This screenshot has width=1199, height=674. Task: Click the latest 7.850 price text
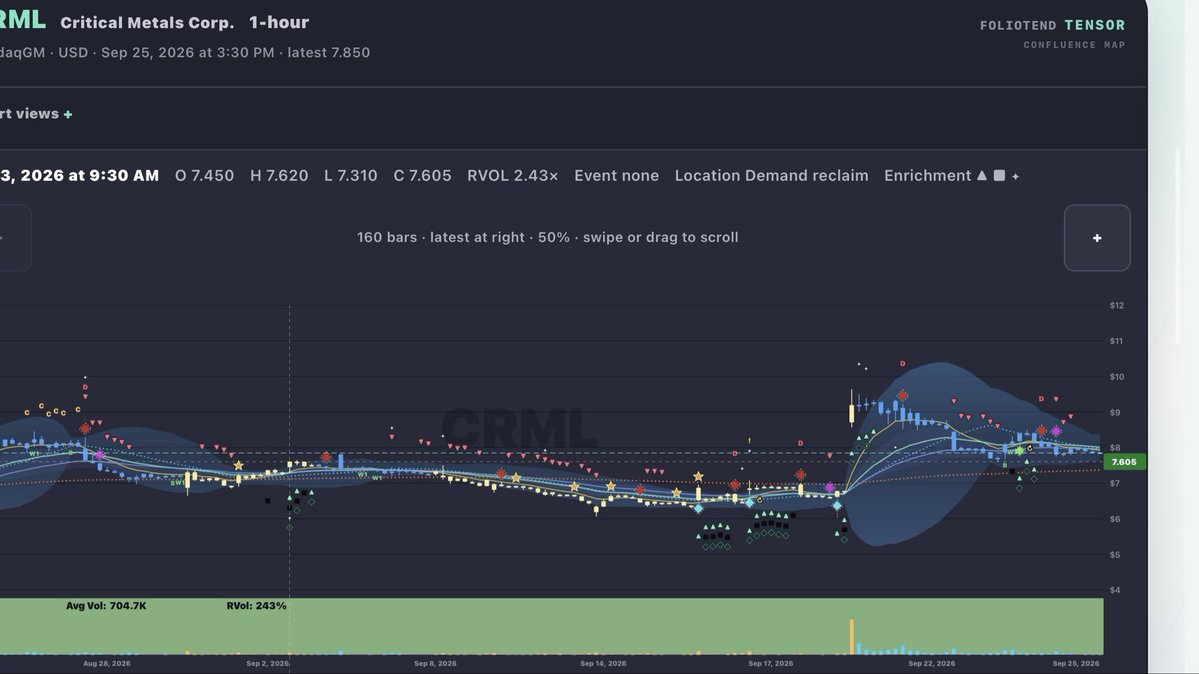coord(329,53)
